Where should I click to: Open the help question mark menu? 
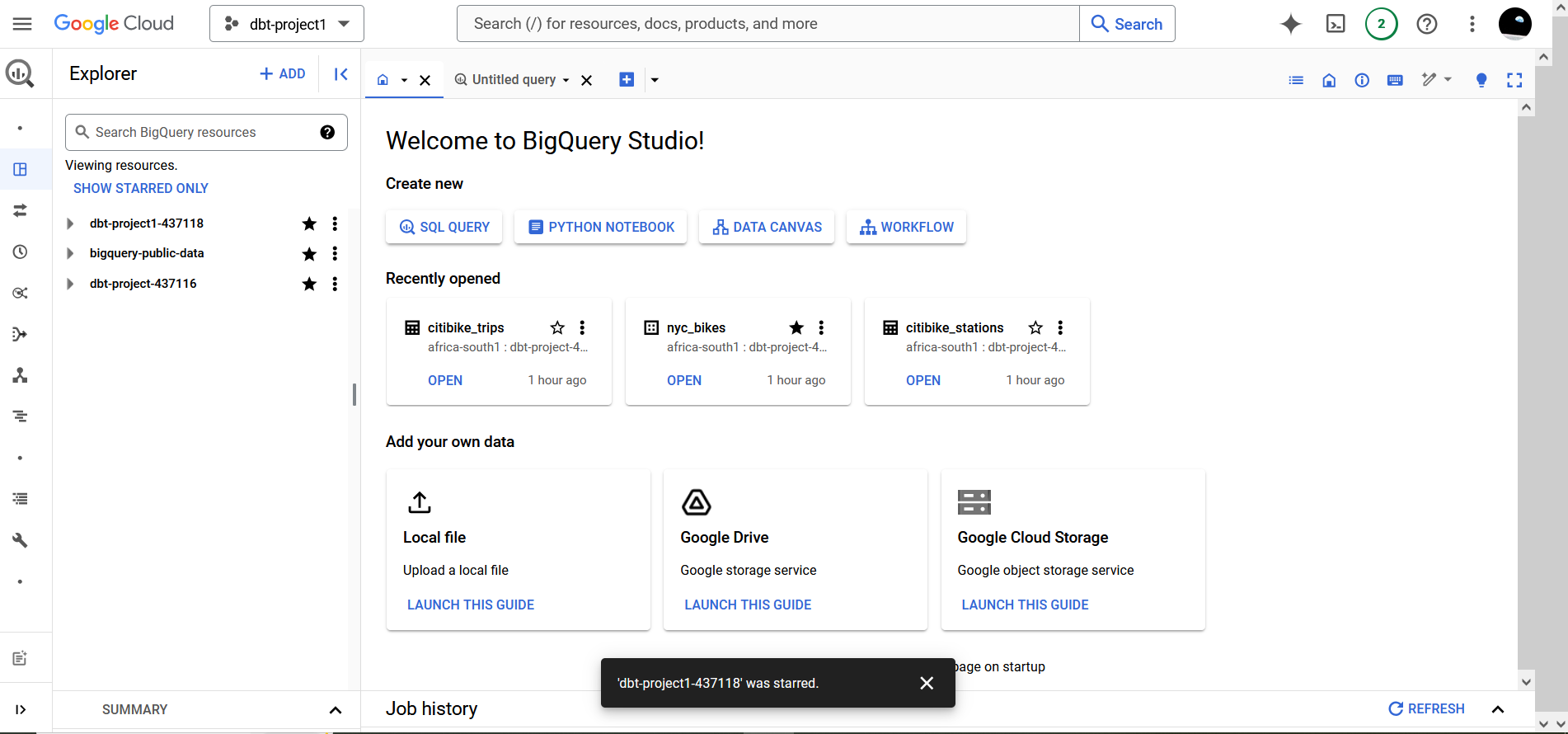(1427, 24)
